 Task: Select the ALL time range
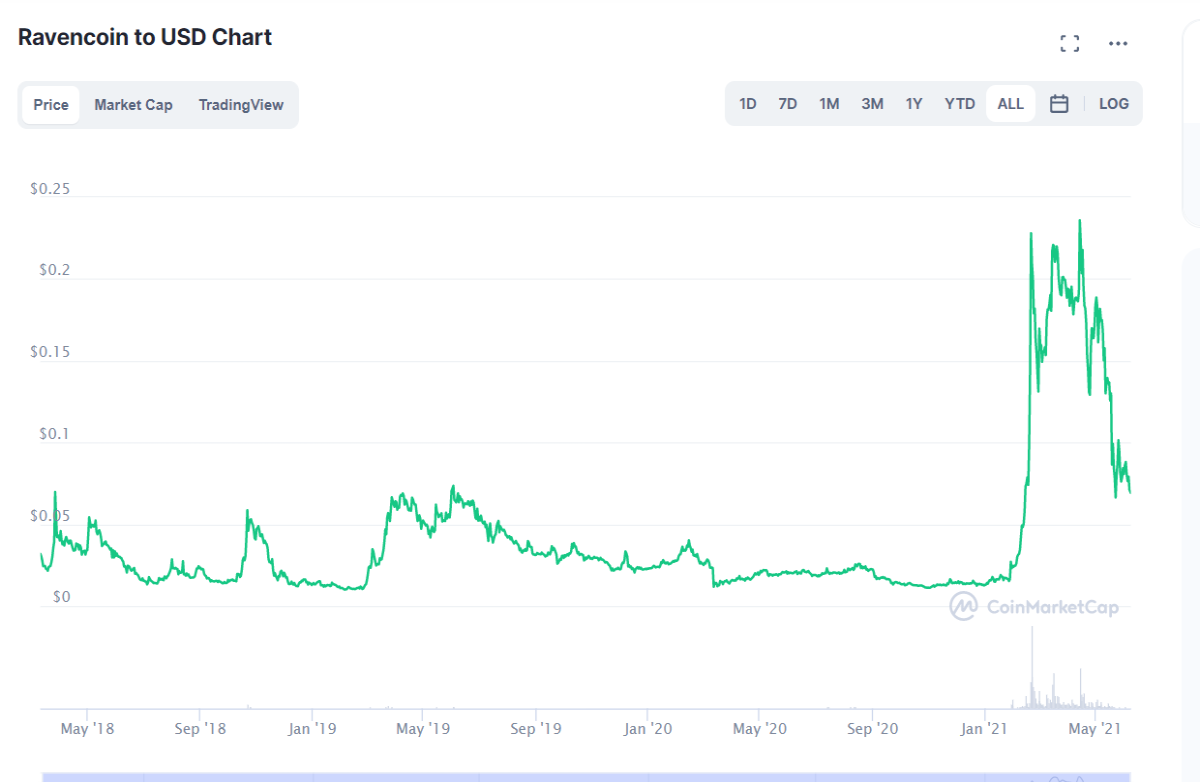[x=1011, y=104]
